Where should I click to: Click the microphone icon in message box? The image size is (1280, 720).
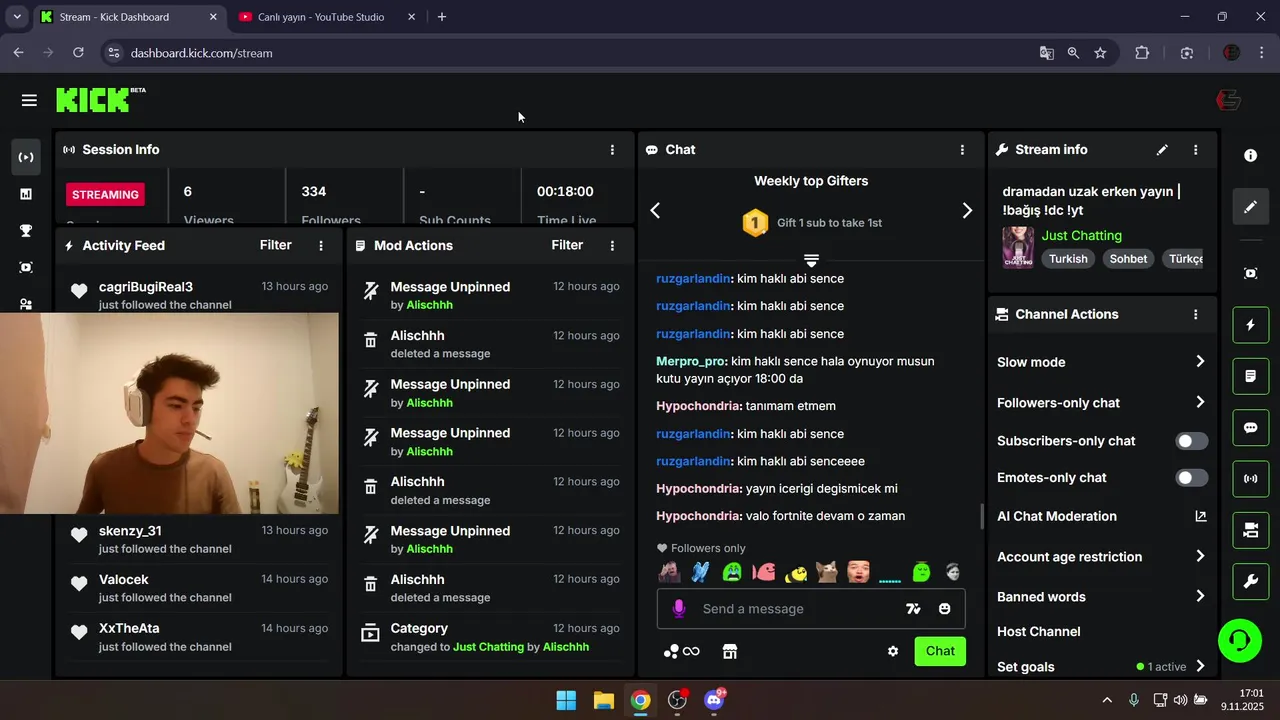click(679, 608)
